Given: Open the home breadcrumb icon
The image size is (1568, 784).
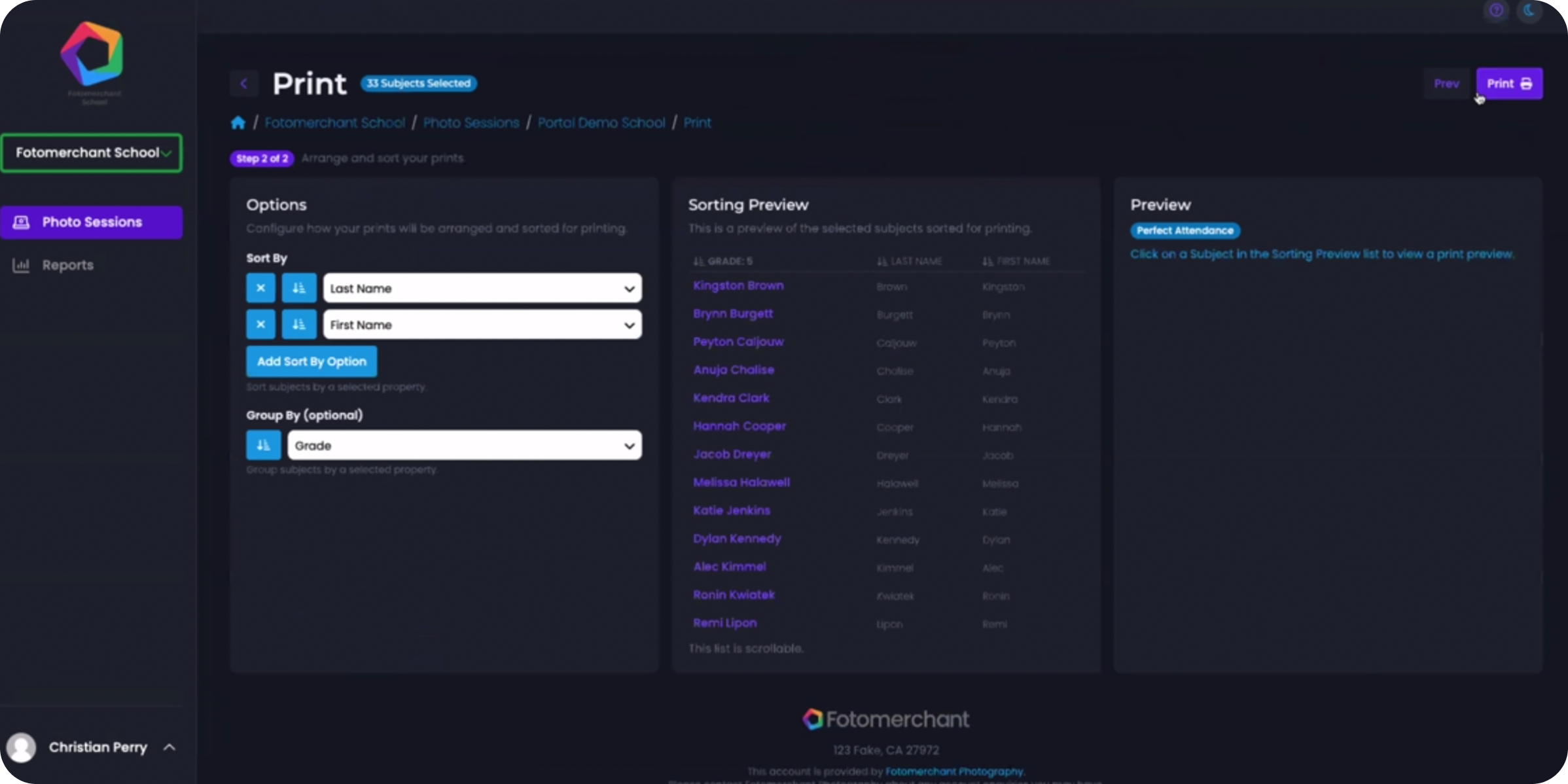Looking at the screenshot, I should [x=238, y=123].
